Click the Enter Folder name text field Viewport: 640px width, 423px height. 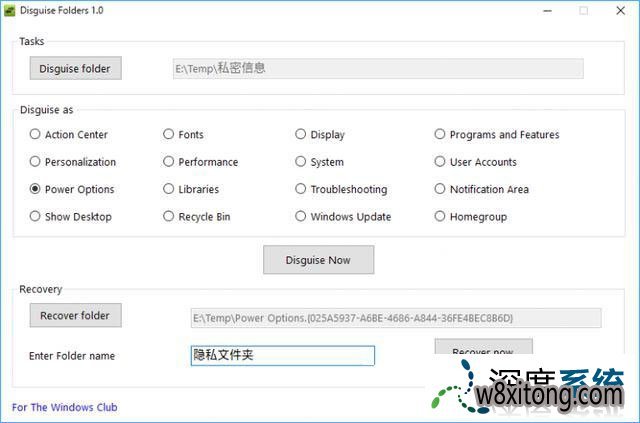point(282,356)
